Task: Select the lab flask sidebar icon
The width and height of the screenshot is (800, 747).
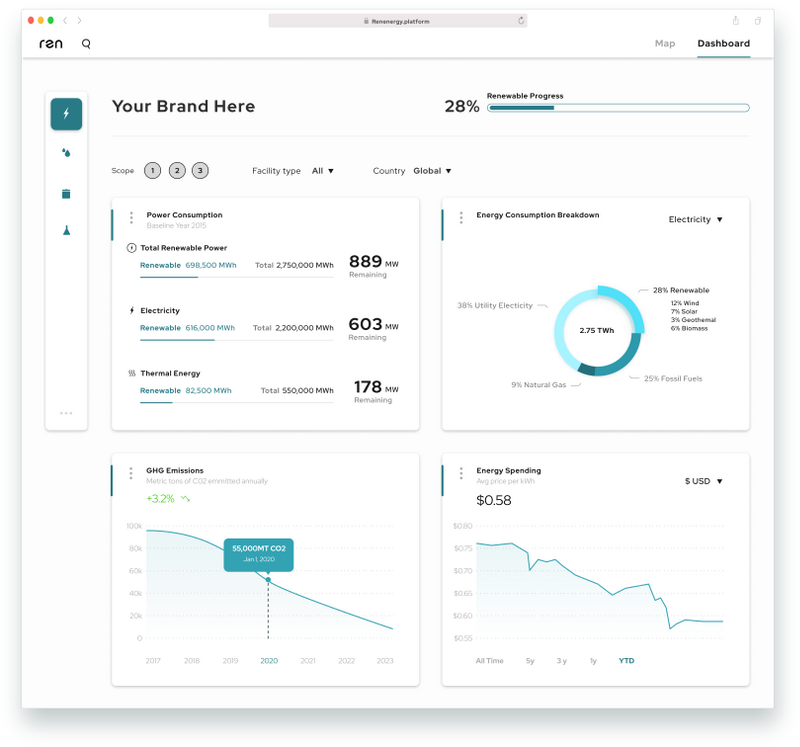Action: coord(66,230)
